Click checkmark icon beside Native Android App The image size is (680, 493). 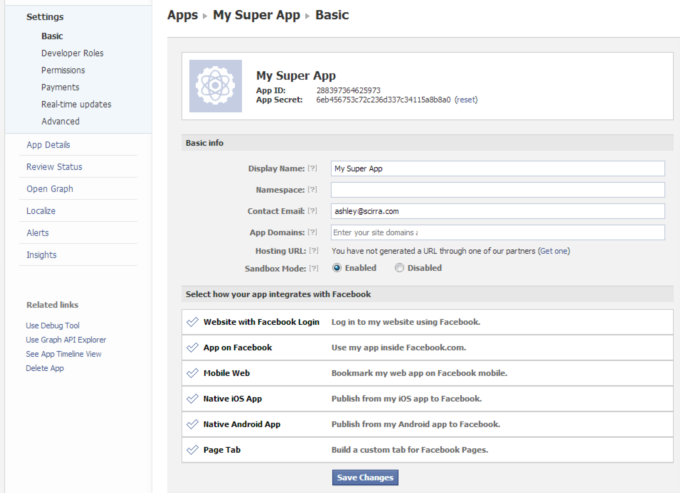192,424
